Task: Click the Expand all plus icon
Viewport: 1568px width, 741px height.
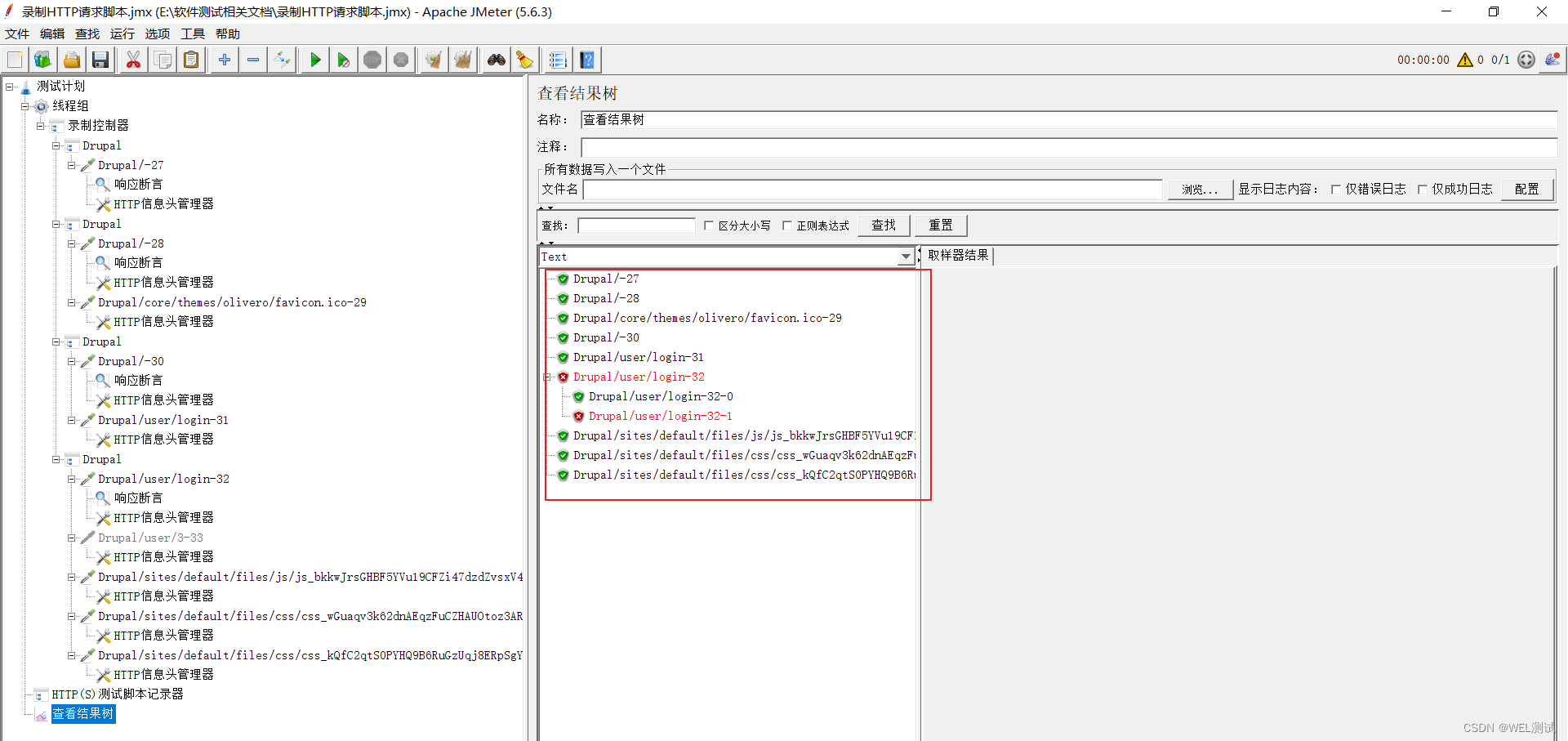Action: click(x=225, y=60)
